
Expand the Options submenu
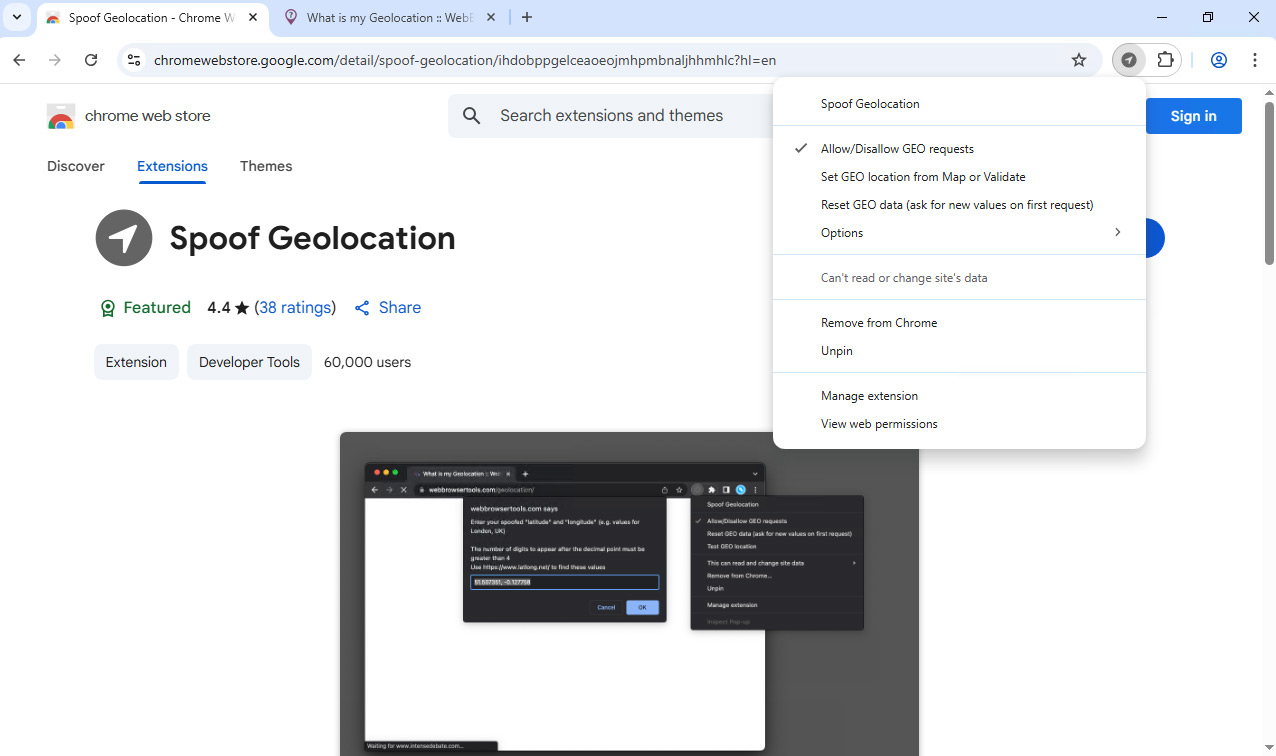pos(959,233)
